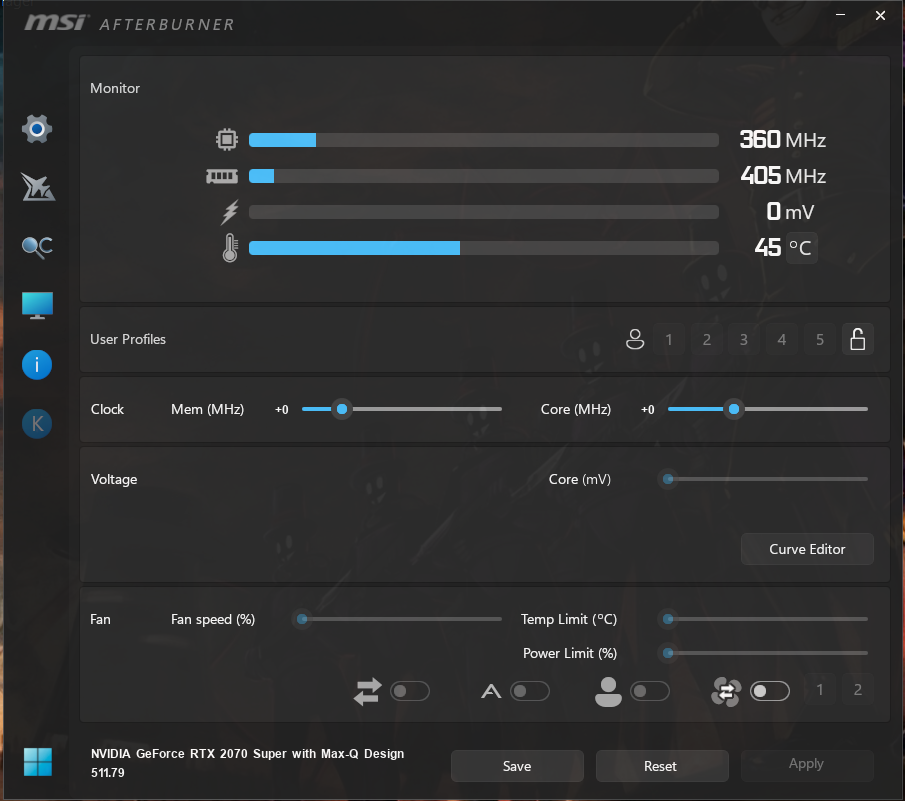Open the settings gear in sidebar
The width and height of the screenshot is (905, 801).
tap(37, 129)
